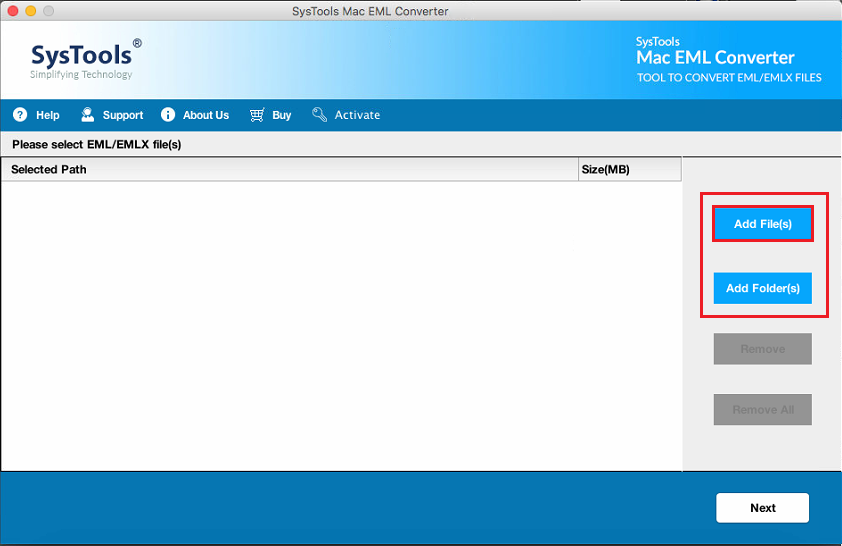Image resolution: width=842 pixels, height=546 pixels.
Task: Proceed with the Next button
Action: [763, 508]
